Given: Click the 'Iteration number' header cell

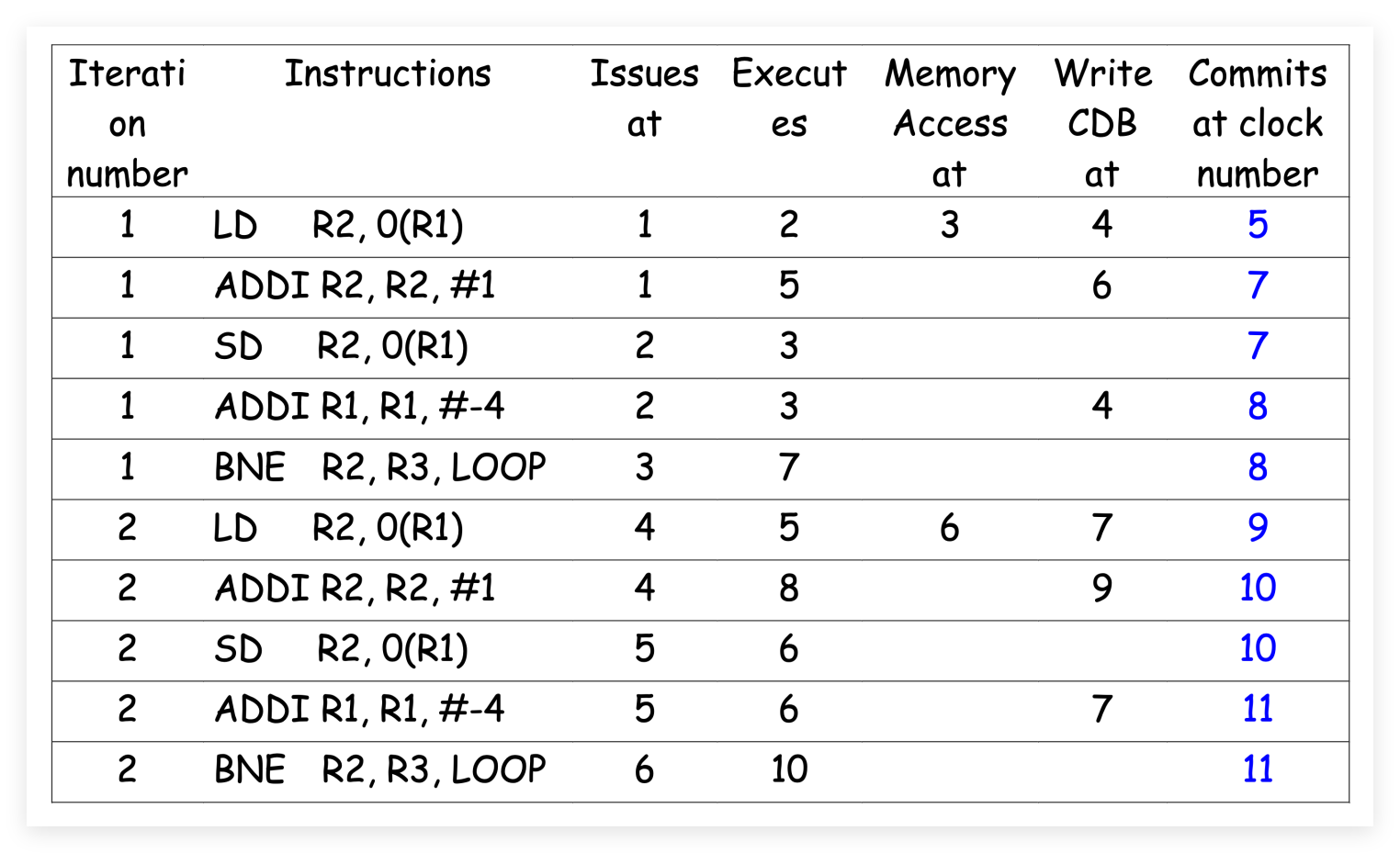Looking at the screenshot, I should 127,123.
